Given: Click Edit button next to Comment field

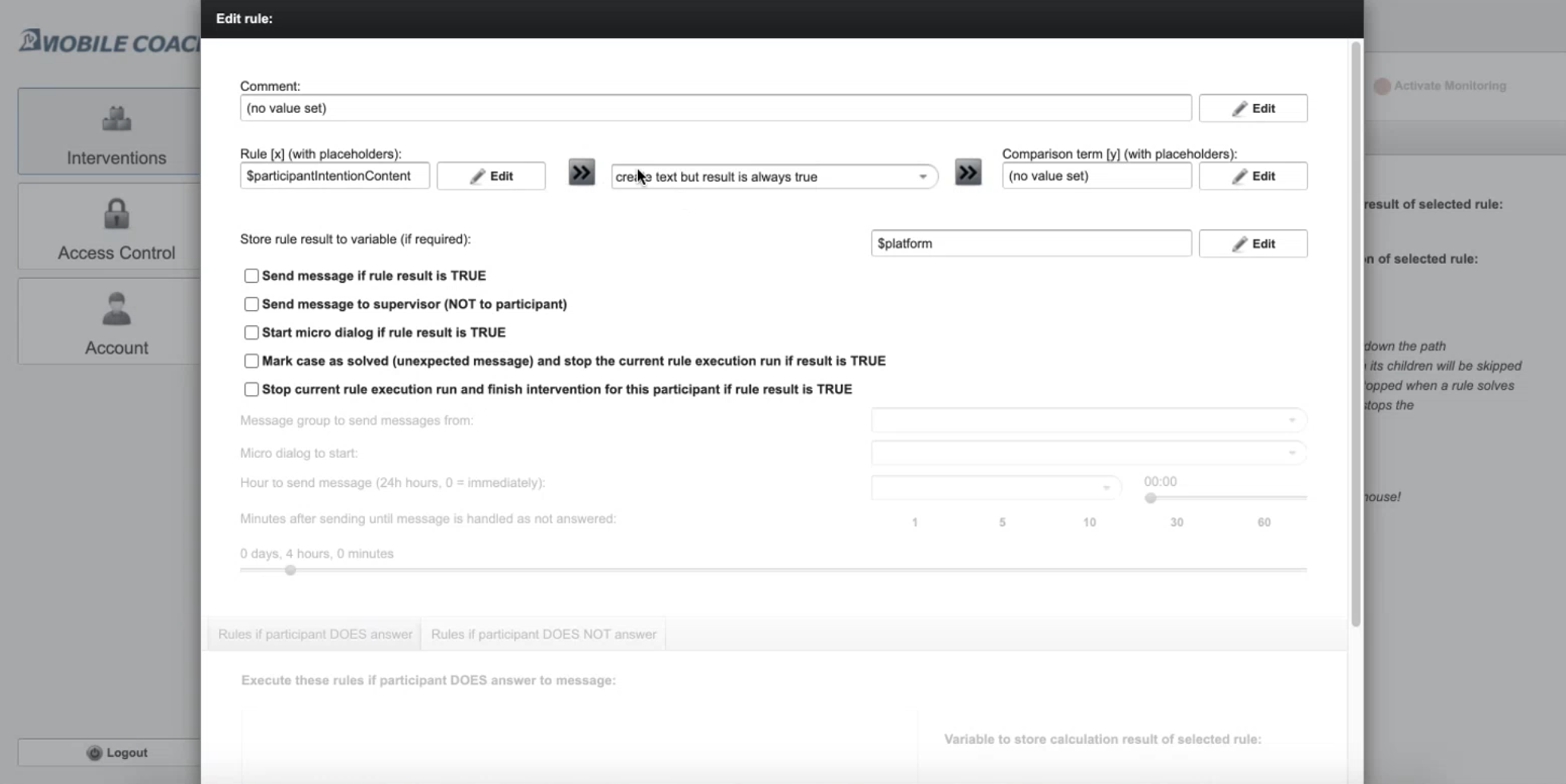Looking at the screenshot, I should [1252, 108].
